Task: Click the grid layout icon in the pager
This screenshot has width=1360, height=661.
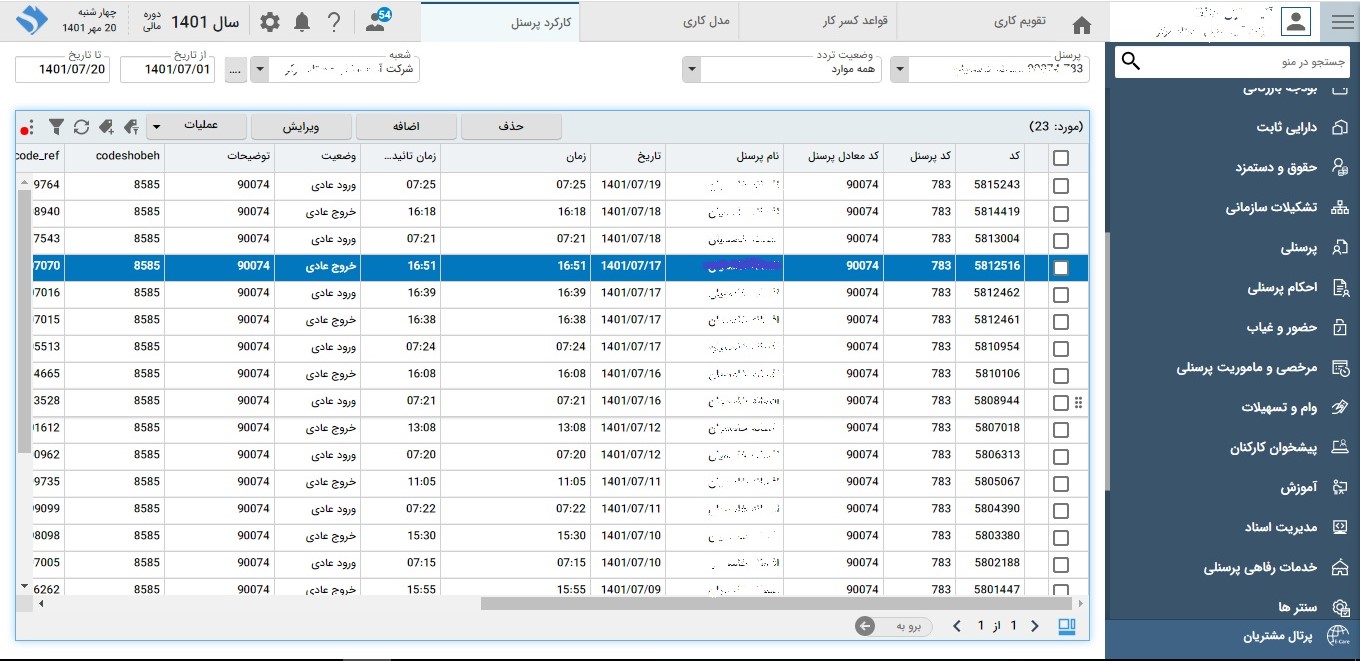Action: pos(1067,626)
